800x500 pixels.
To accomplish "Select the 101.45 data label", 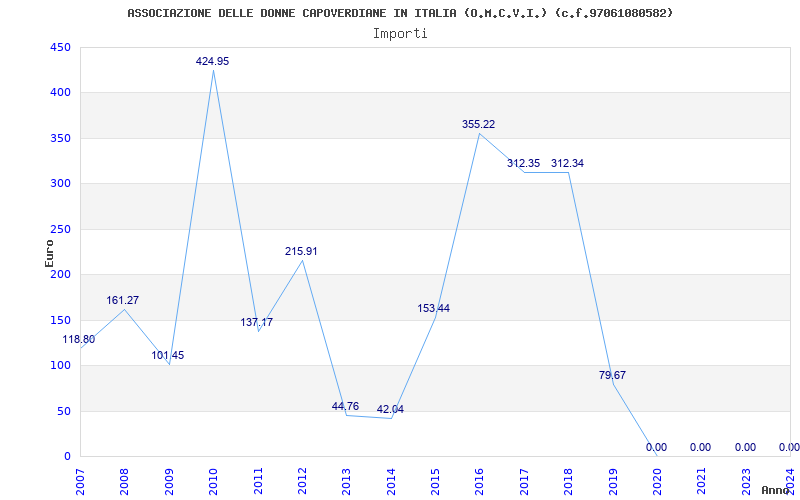I will click(167, 356).
